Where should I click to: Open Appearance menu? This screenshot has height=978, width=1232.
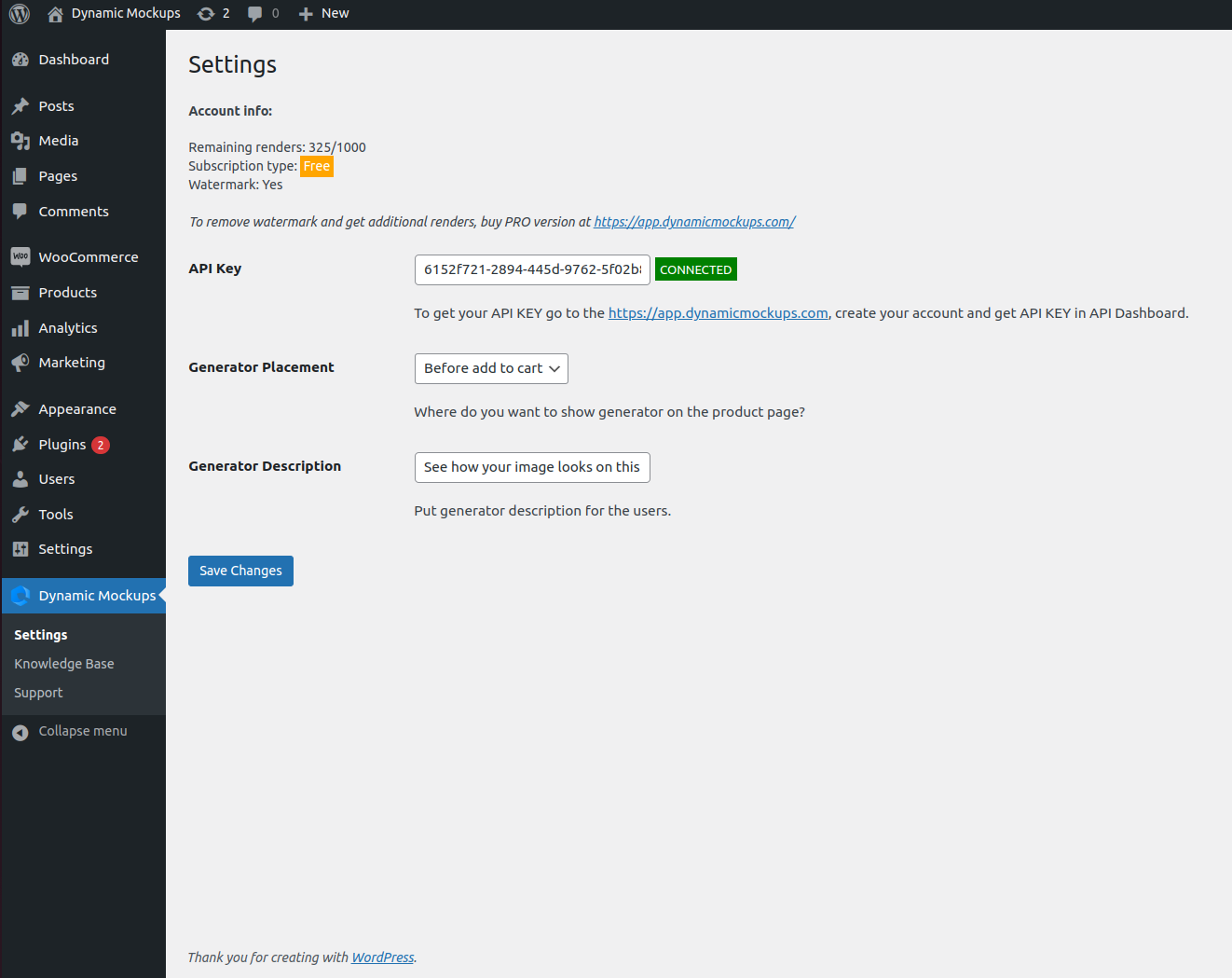tap(83, 409)
